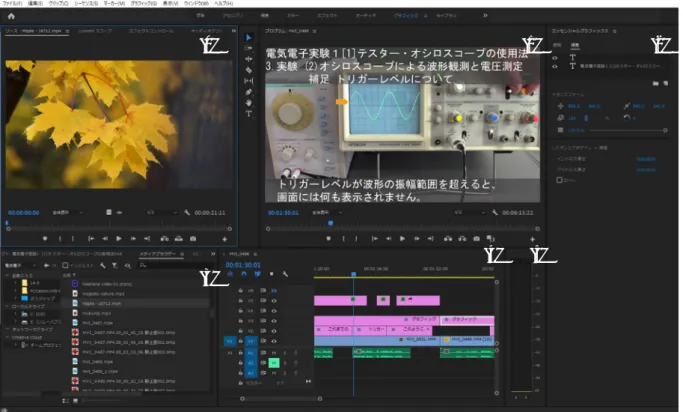Toggle Roll checkbox in Essential Graphics

[x=559, y=180]
